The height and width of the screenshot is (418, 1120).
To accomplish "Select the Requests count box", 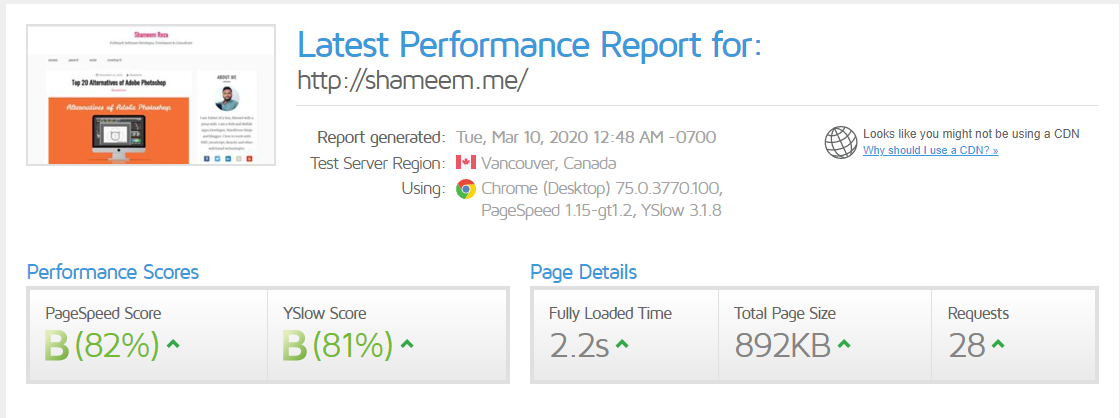I will 1017,334.
